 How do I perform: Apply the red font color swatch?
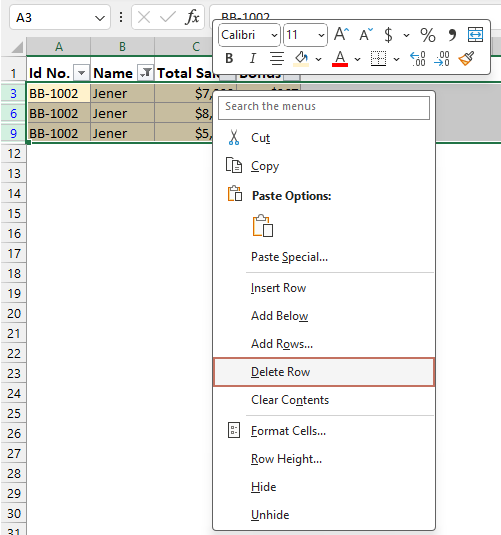[x=340, y=59]
